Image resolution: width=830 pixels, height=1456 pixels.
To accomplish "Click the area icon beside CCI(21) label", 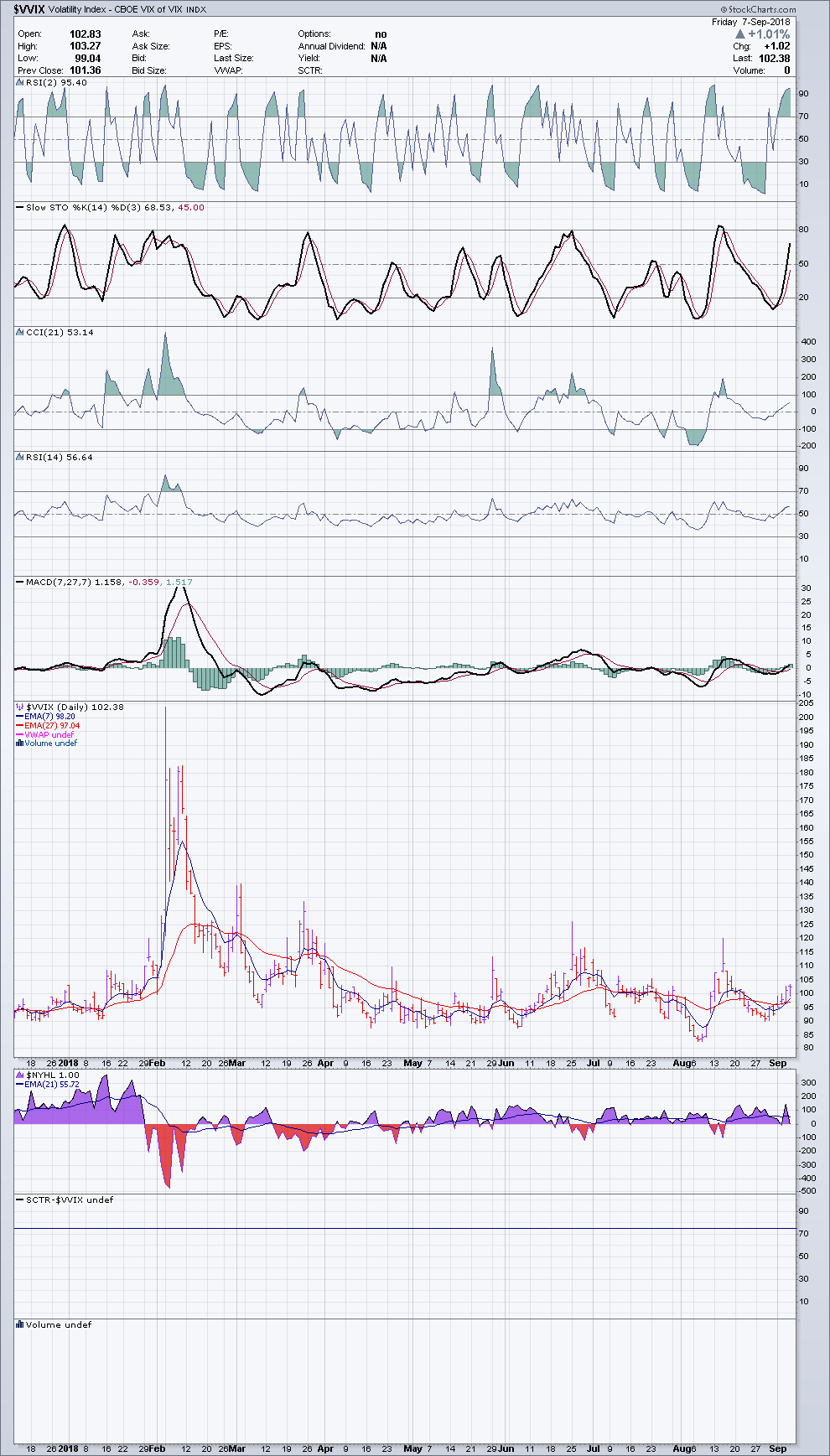I will [20, 333].
